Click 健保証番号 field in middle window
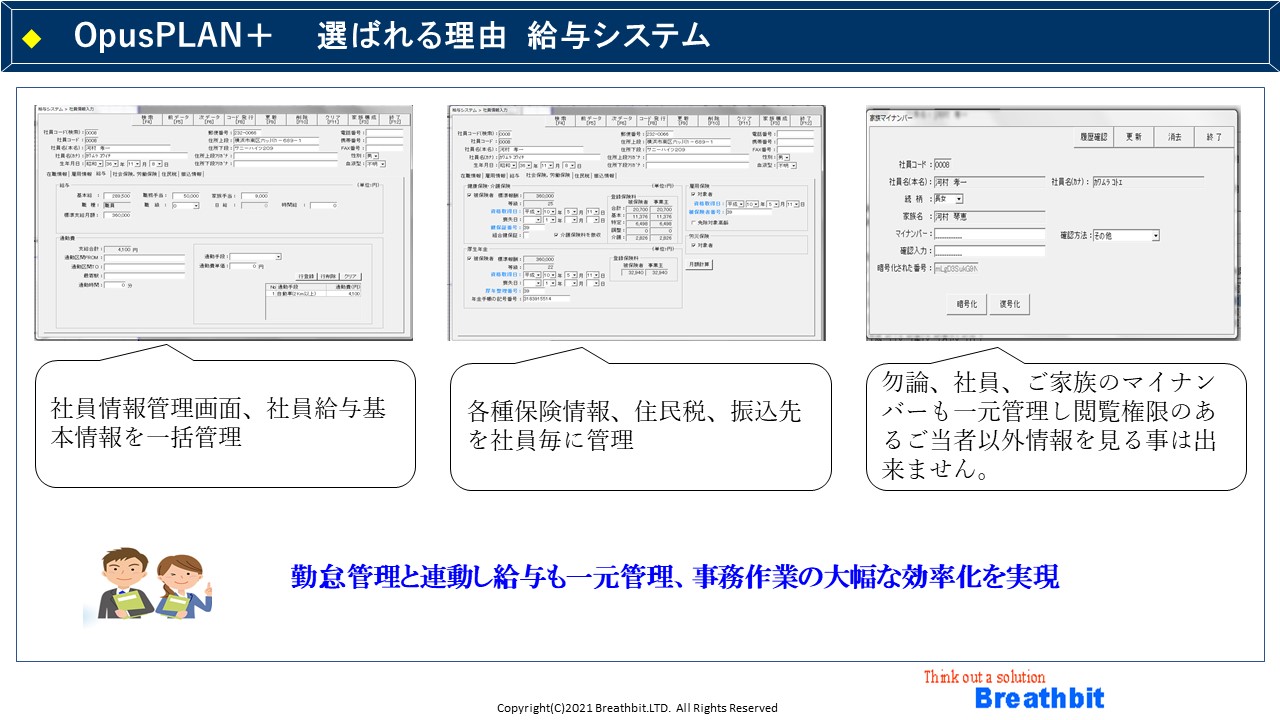Screen dimensions: 1280x720 534,227
